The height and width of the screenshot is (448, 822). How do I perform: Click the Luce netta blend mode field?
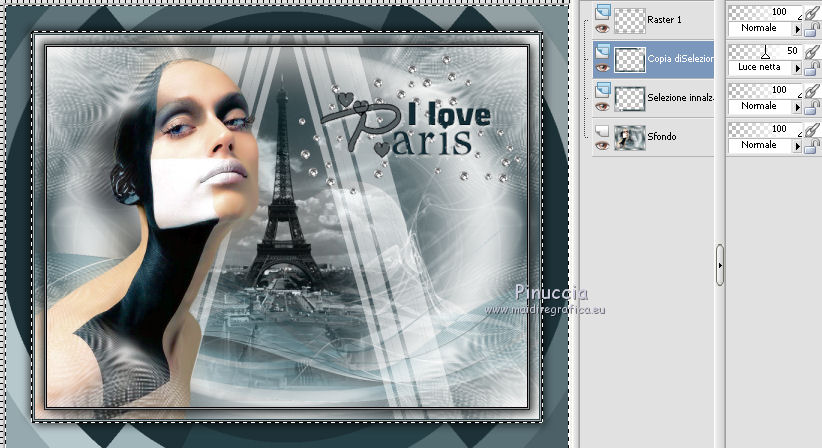[760, 68]
